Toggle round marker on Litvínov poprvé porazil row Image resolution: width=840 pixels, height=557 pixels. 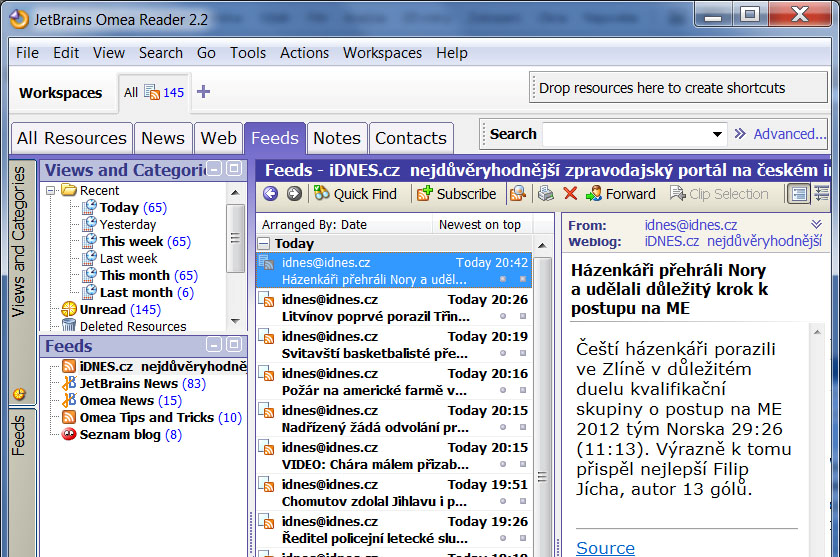point(503,316)
